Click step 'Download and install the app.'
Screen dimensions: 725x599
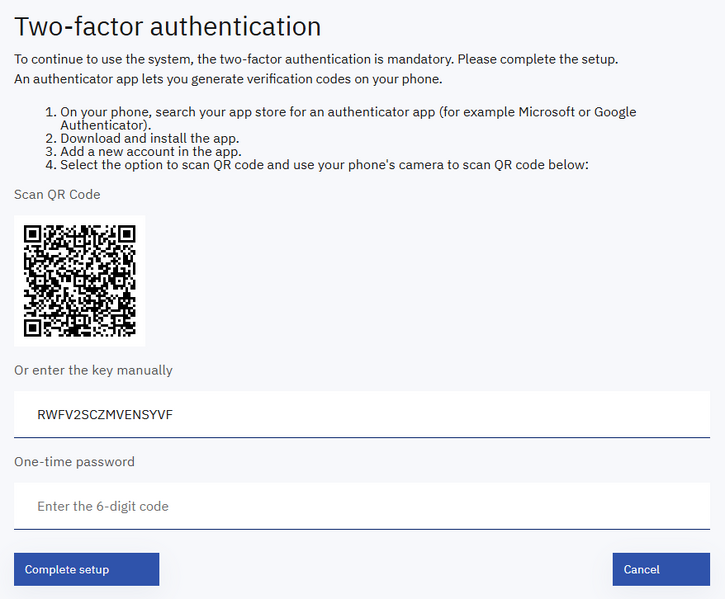149,138
